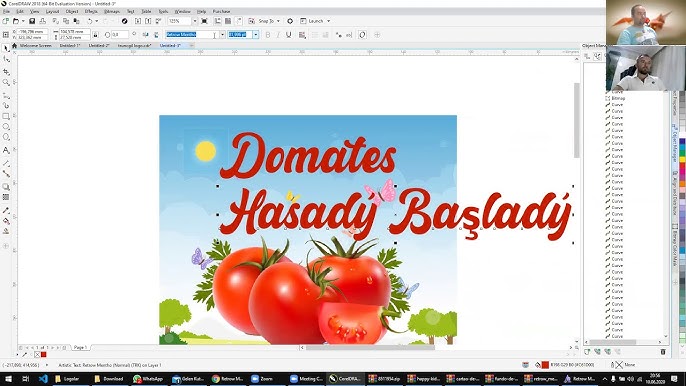Select the Ellipse tool in the toolbox
The width and height of the screenshot is (686, 386).
click(6, 127)
